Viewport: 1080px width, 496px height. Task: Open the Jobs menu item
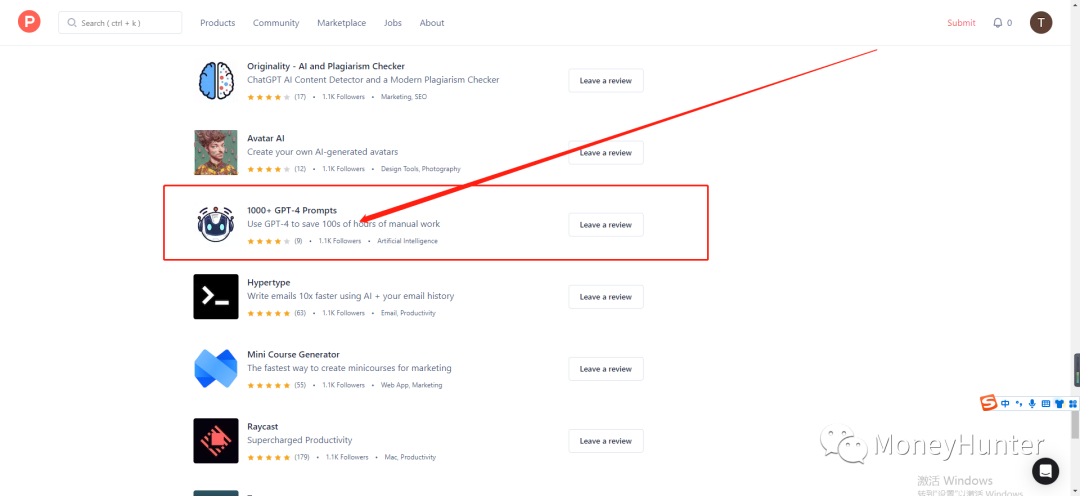(x=393, y=23)
